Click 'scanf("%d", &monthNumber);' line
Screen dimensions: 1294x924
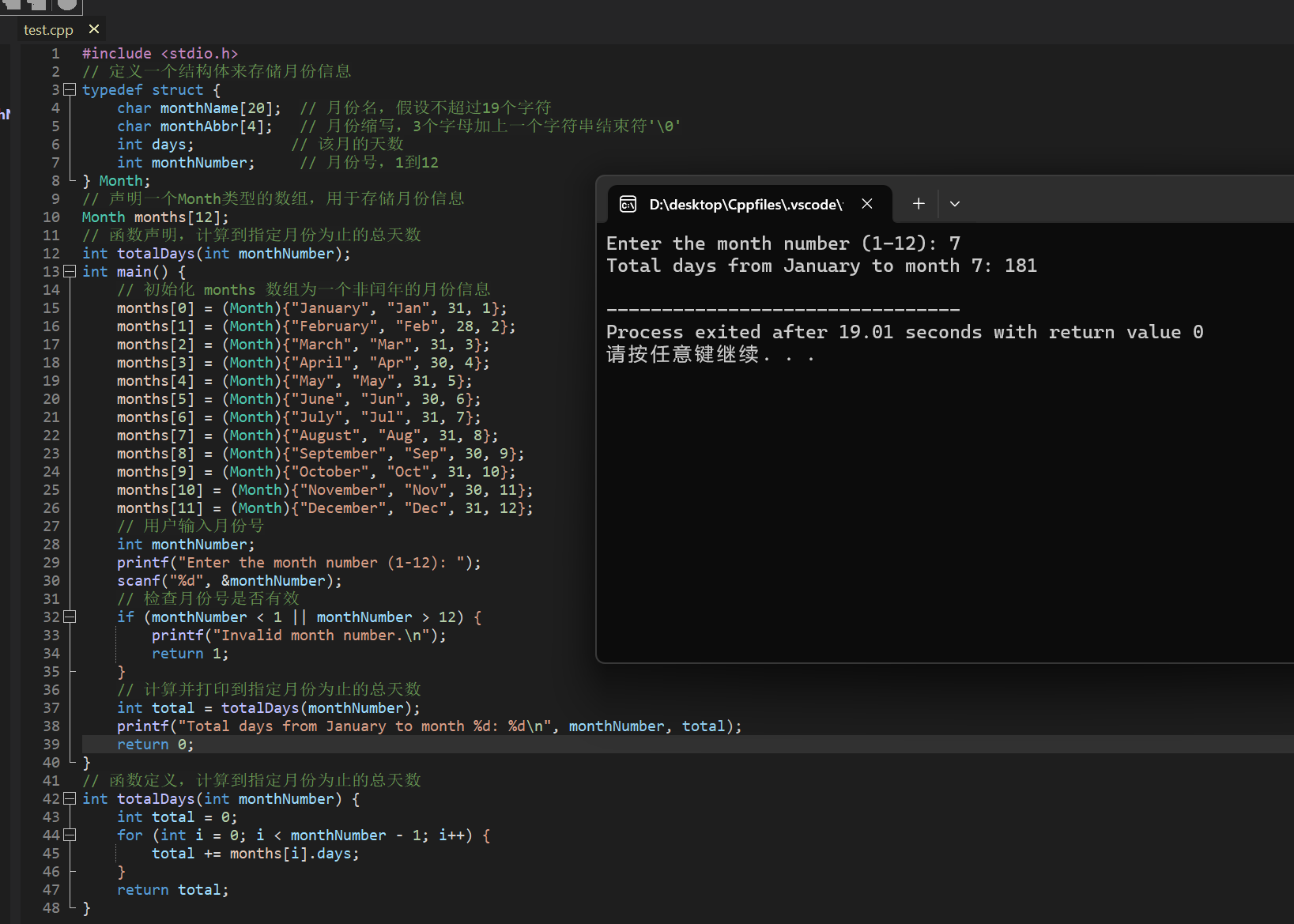230,580
